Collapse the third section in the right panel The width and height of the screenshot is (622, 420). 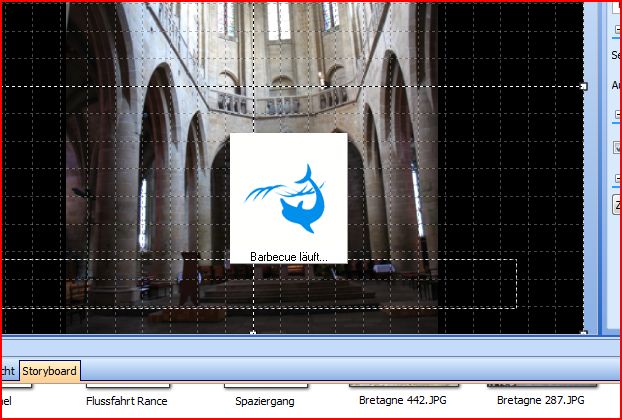click(x=616, y=180)
